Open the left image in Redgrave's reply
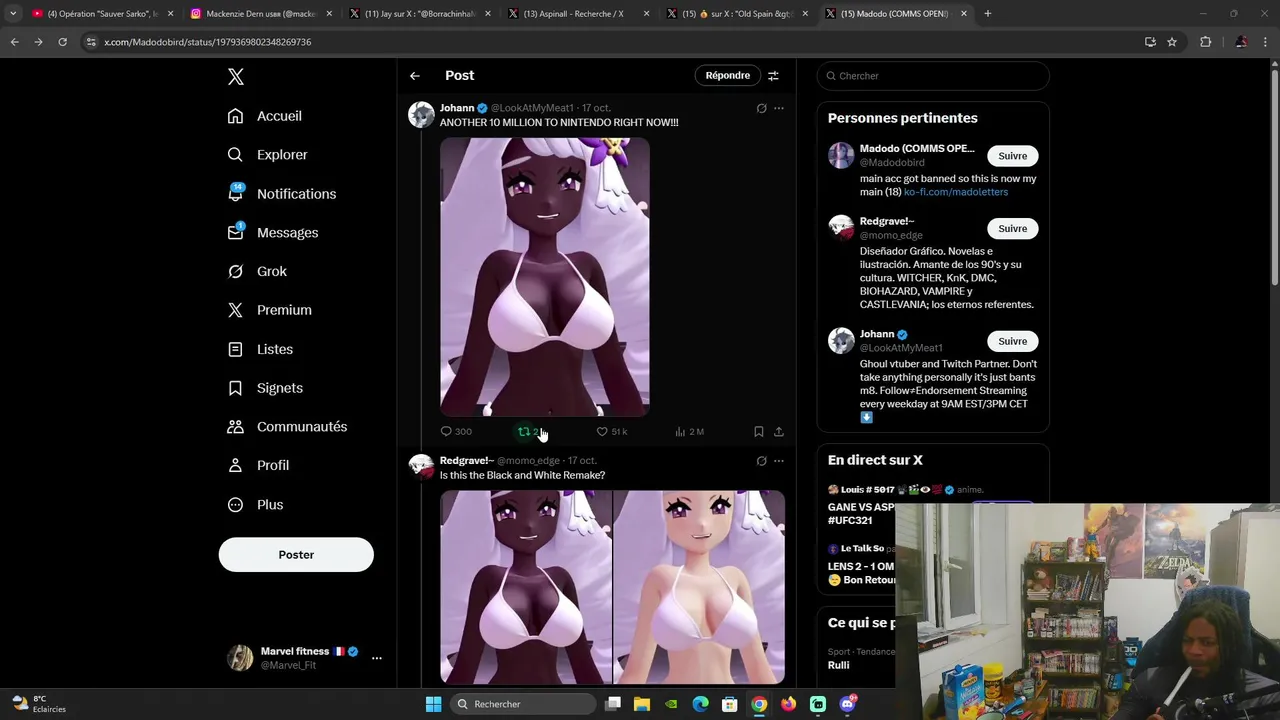Viewport: 1280px width, 720px height. tap(526, 587)
